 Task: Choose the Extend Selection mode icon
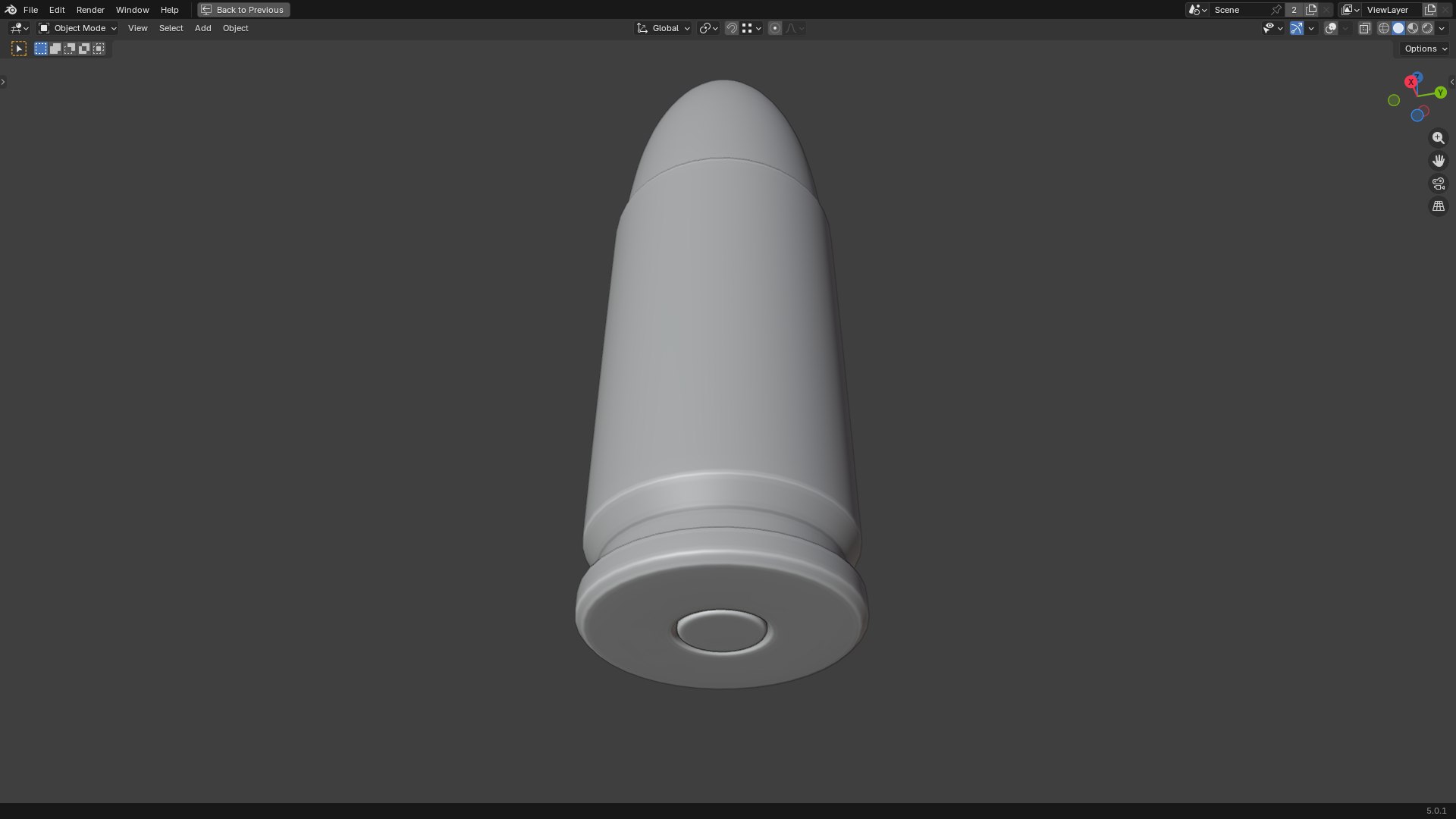pos(55,49)
